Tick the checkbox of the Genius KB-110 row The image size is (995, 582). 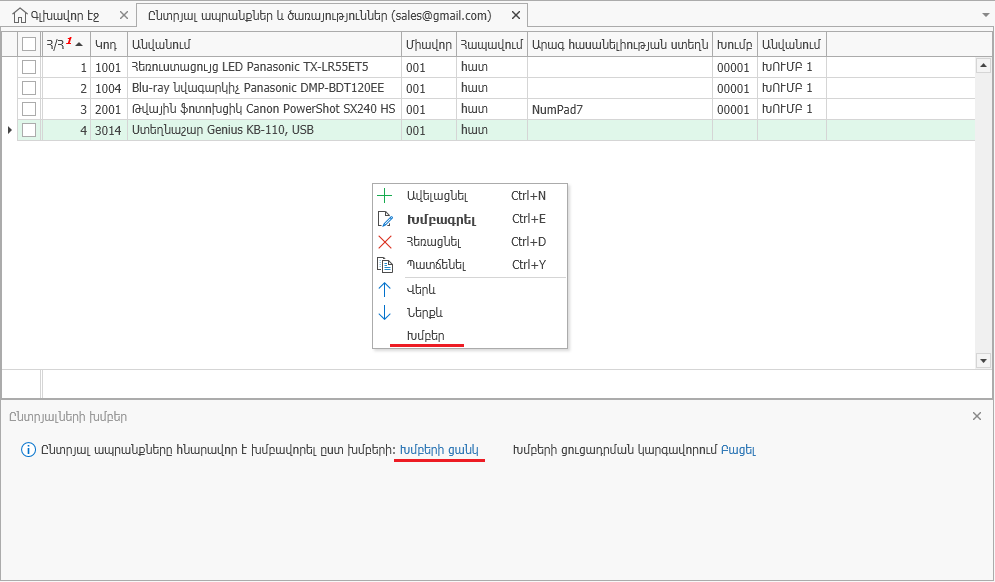29,129
